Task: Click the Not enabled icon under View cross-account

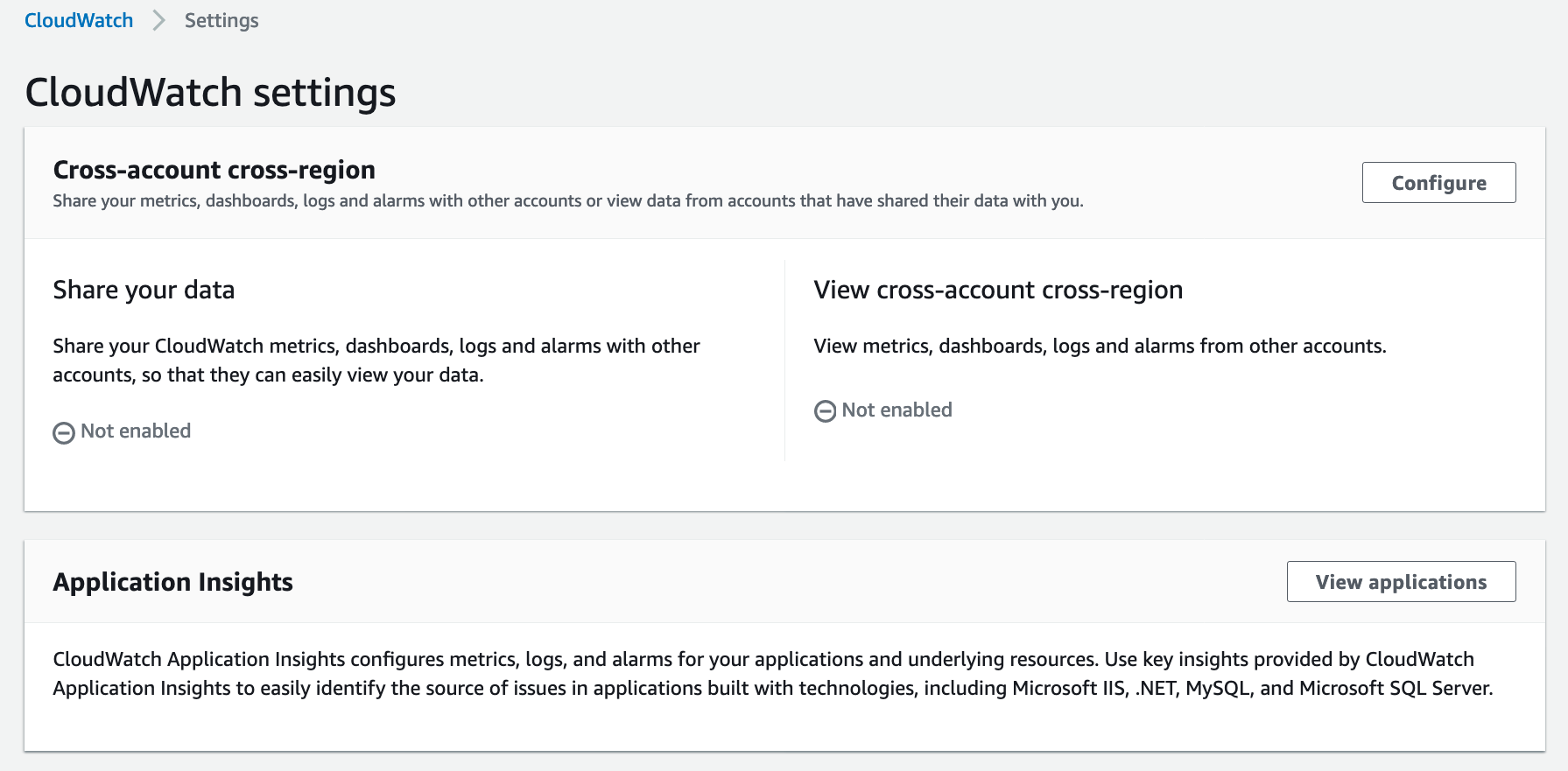Action: coord(825,411)
